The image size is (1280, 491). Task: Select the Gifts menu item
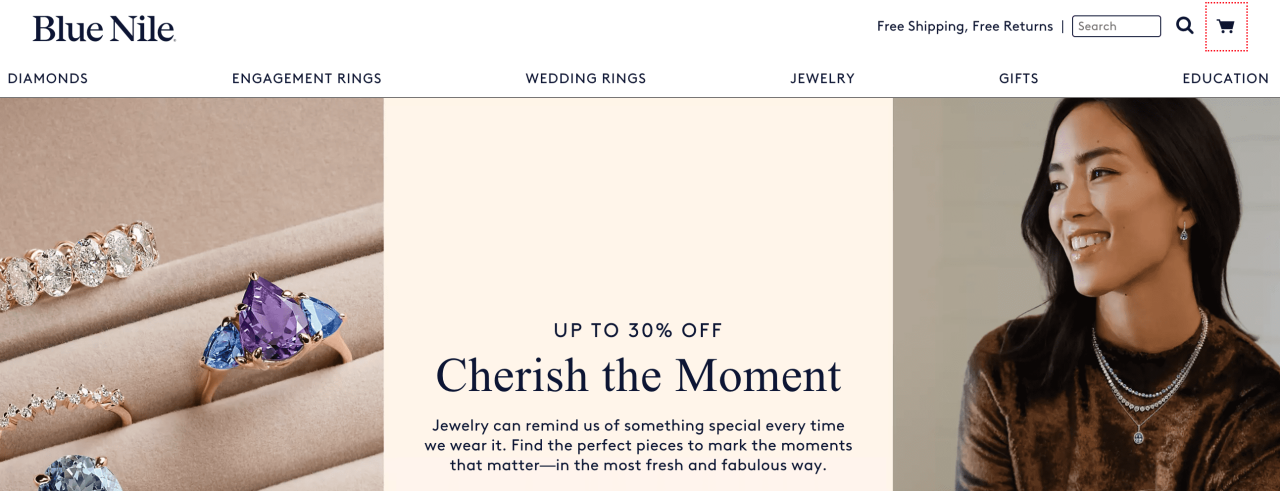[x=1018, y=78]
